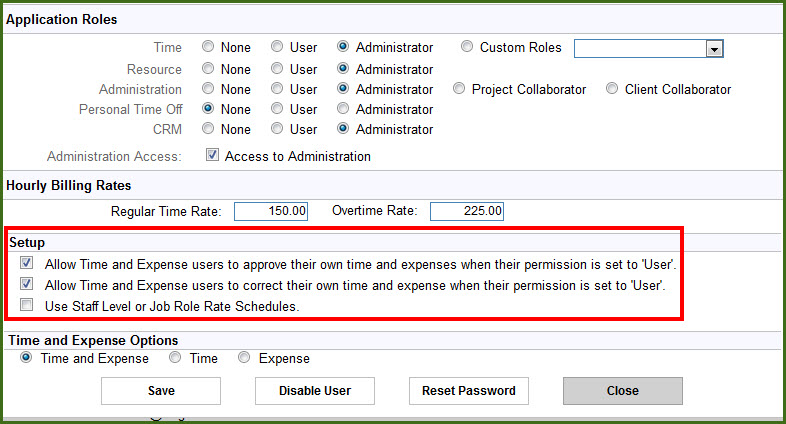
Task: Enable Use Staff Level or Job Role Rate Schedules
Action: point(27,305)
